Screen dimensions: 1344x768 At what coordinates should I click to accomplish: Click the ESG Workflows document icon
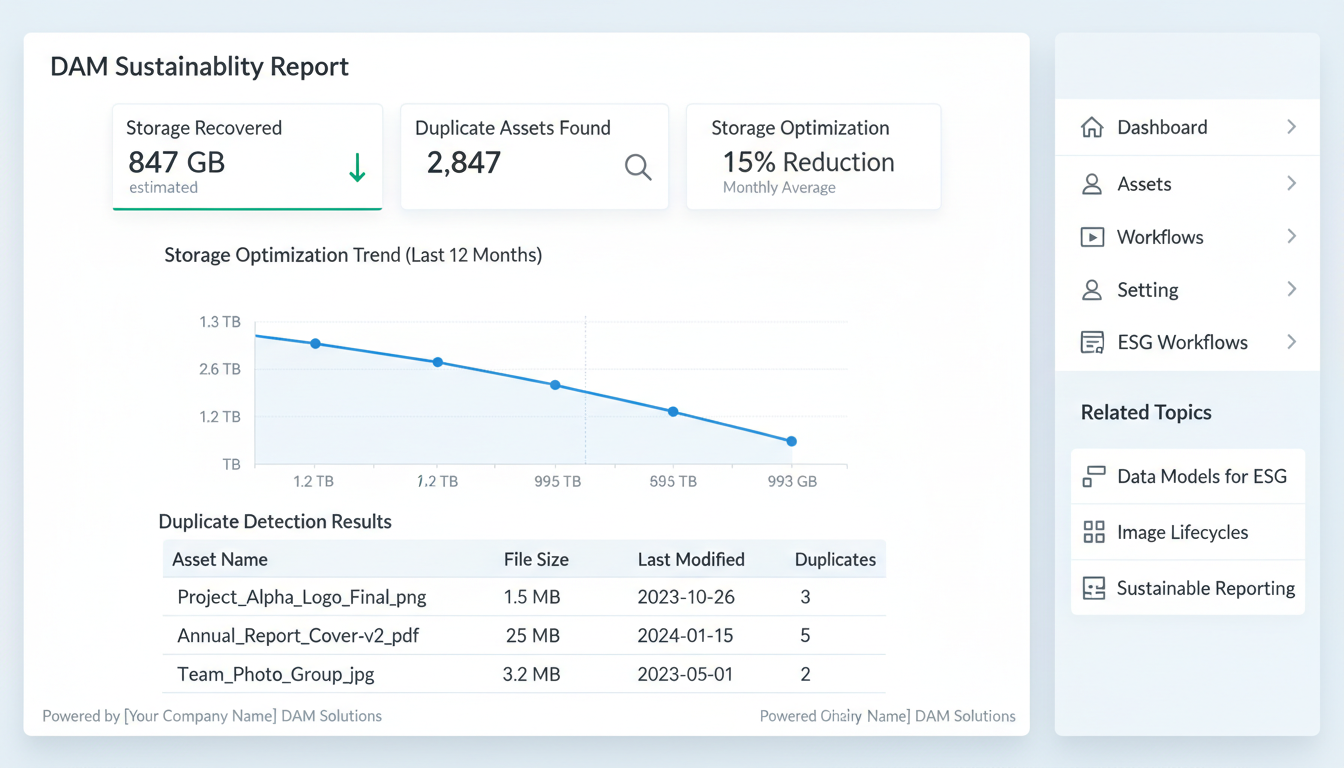pos(1093,342)
